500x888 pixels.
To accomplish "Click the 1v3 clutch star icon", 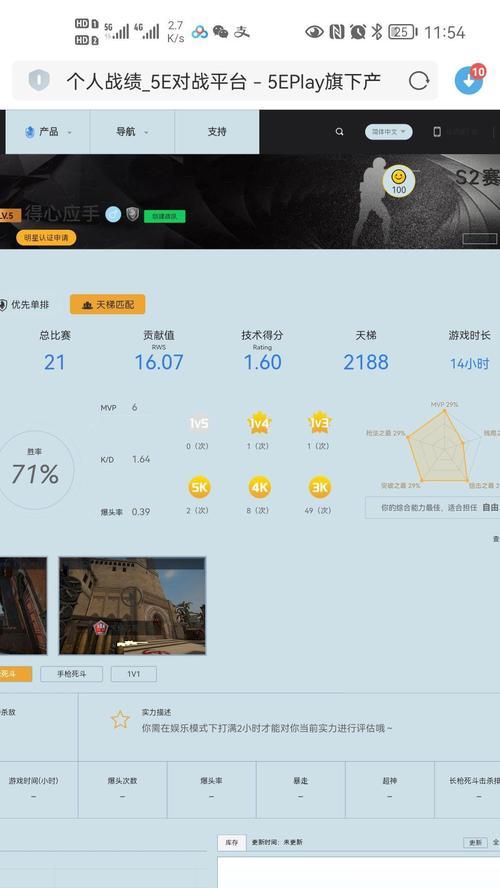I will coord(319,422).
